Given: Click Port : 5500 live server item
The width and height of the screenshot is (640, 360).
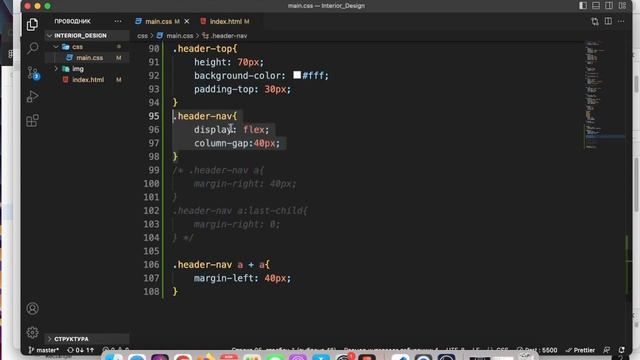Looking at the screenshot, I should point(537,350).
